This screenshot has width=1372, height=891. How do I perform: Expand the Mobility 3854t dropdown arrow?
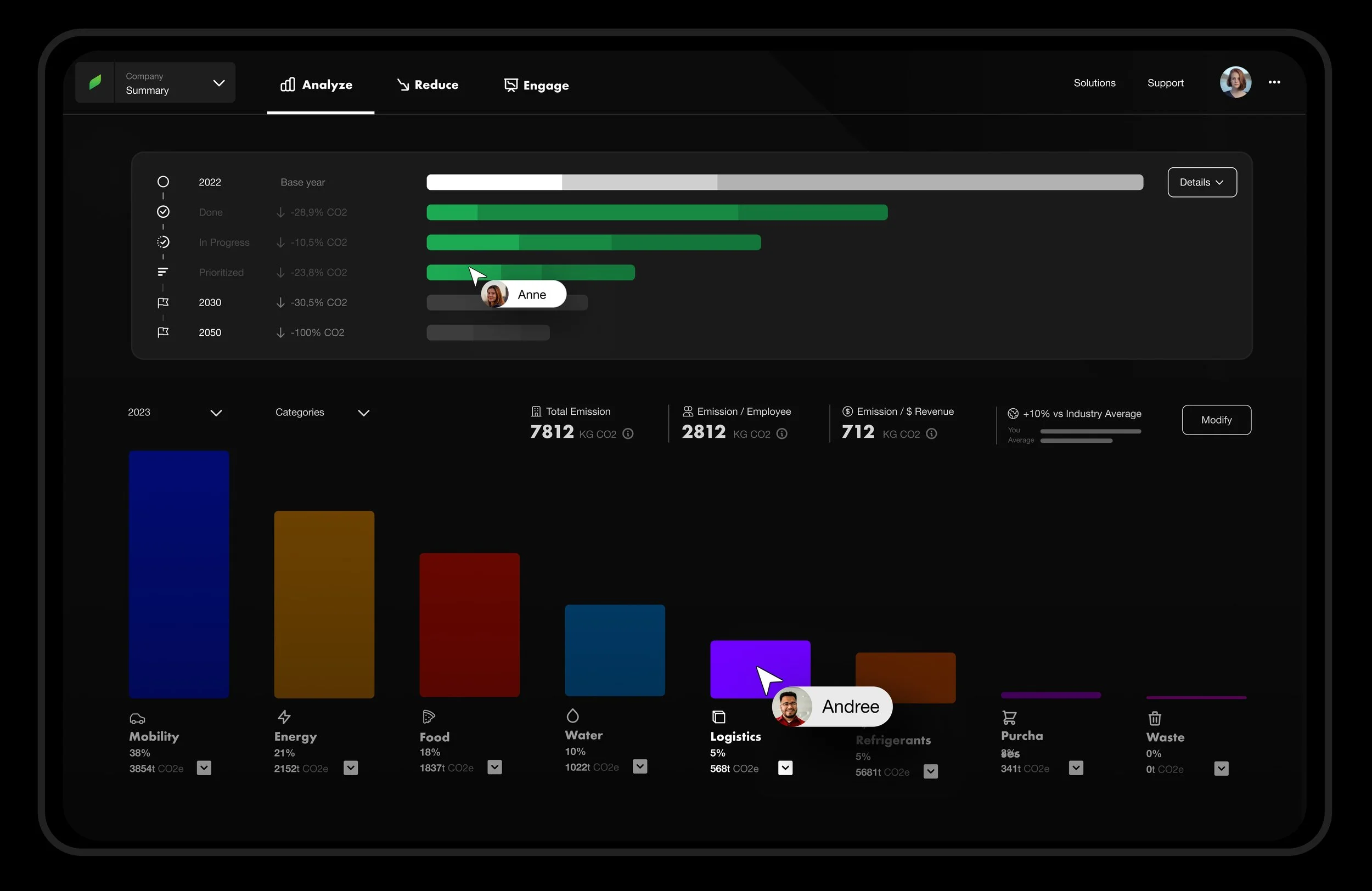click(x=204, y=768)
